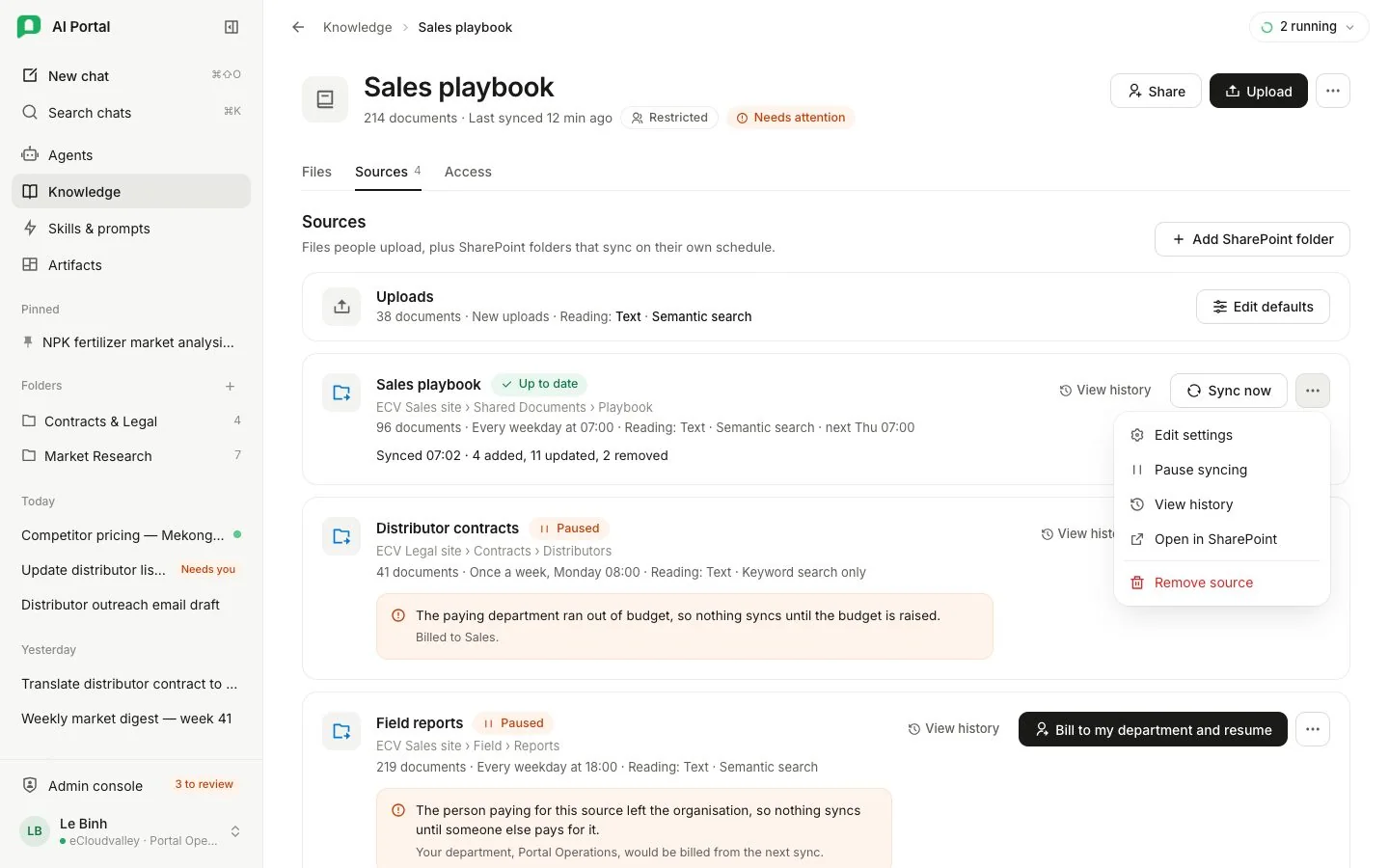Click the Upload button

tap(1259, 91)
